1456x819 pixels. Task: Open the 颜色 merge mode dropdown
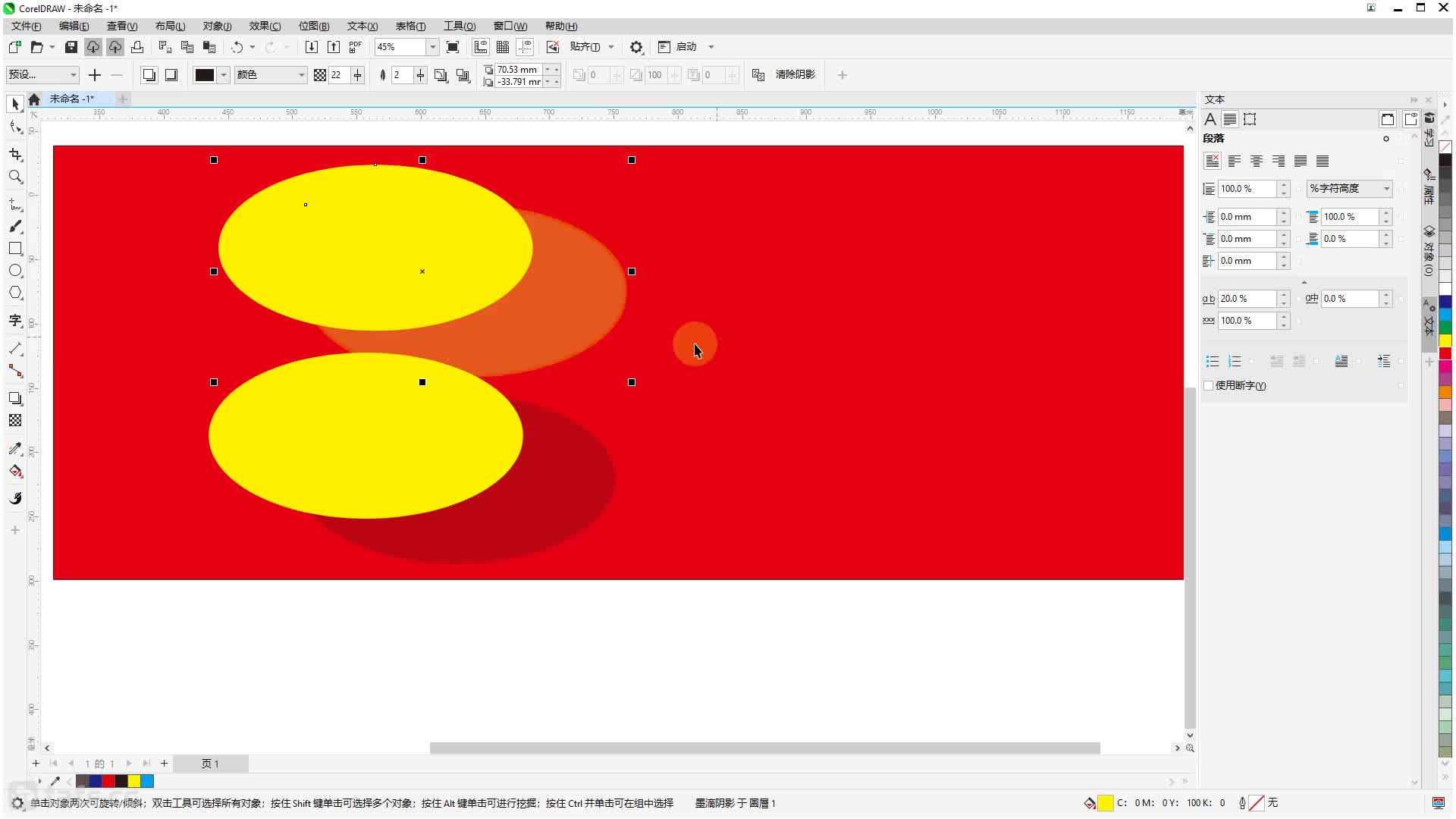tap(270, 74)
